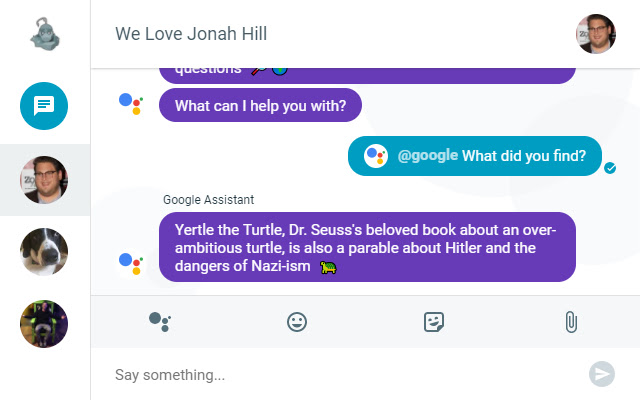Select the "What can I help you with?" bubble
The height and width of the screenshot is (400, 640).
pyautogui.click(x=260, y=104)
